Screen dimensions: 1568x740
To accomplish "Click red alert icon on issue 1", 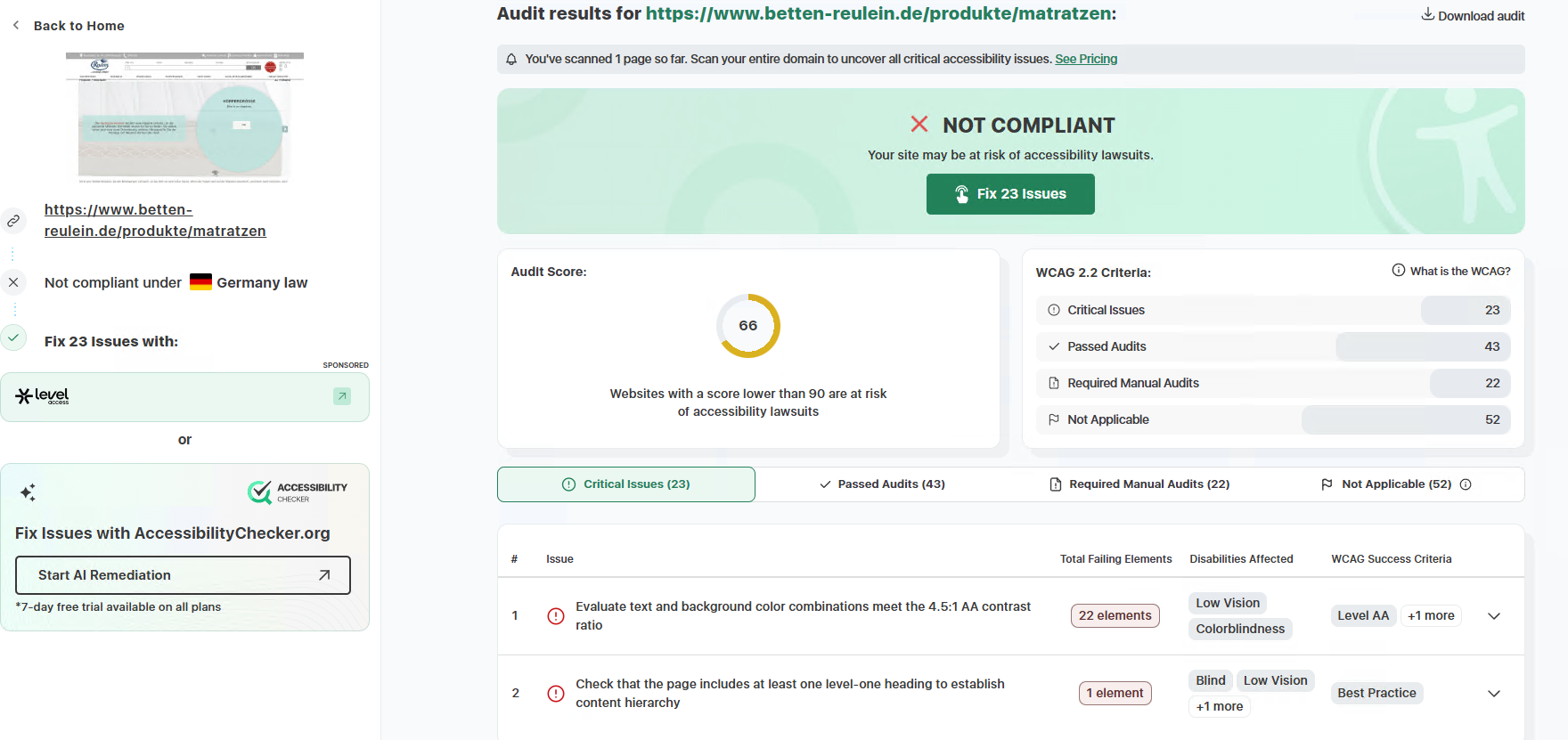I will [x=556, y=616].
